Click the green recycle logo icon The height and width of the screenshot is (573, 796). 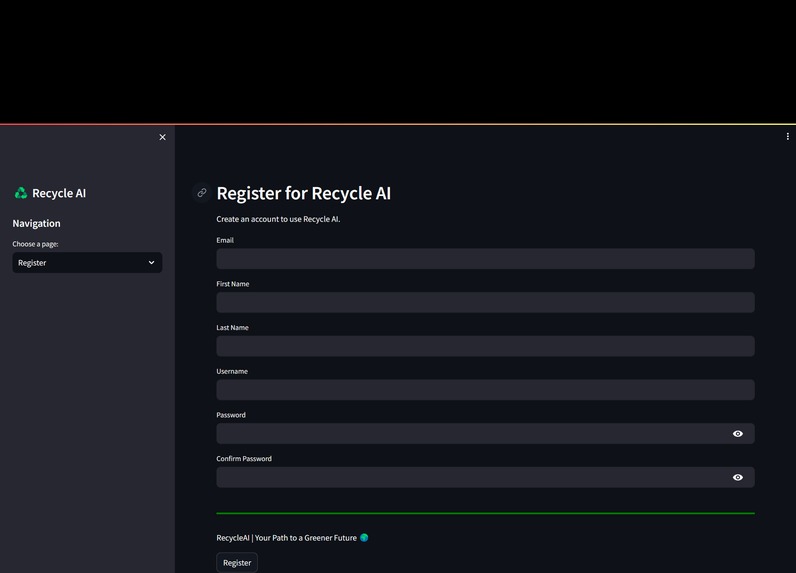tap(21, 193)
